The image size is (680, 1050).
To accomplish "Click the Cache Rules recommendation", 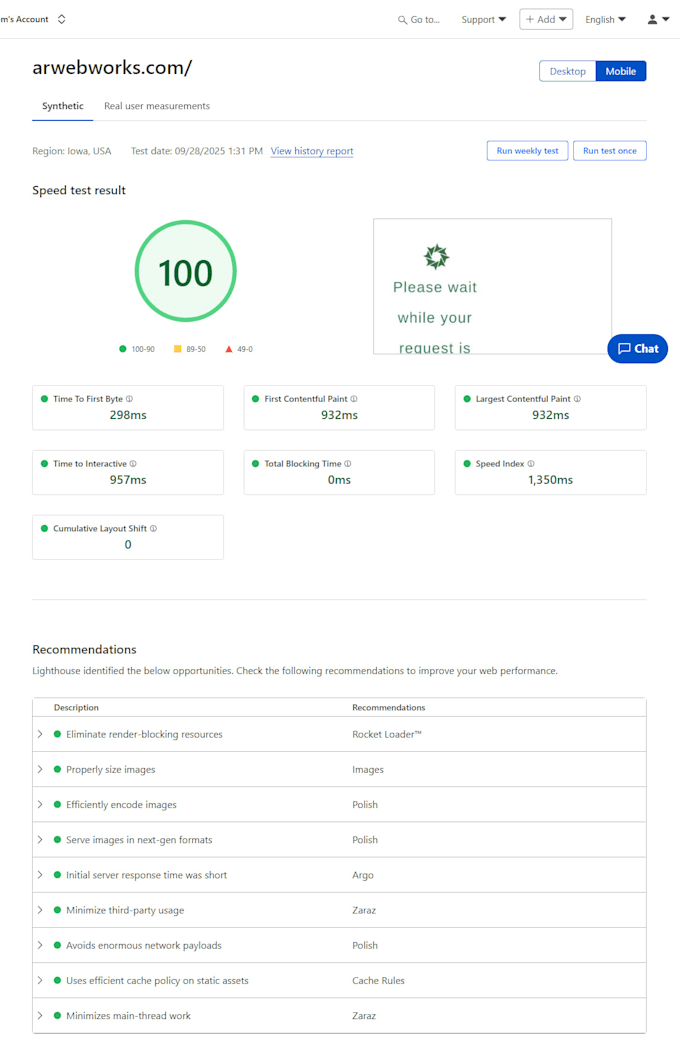I will point(379,980).
